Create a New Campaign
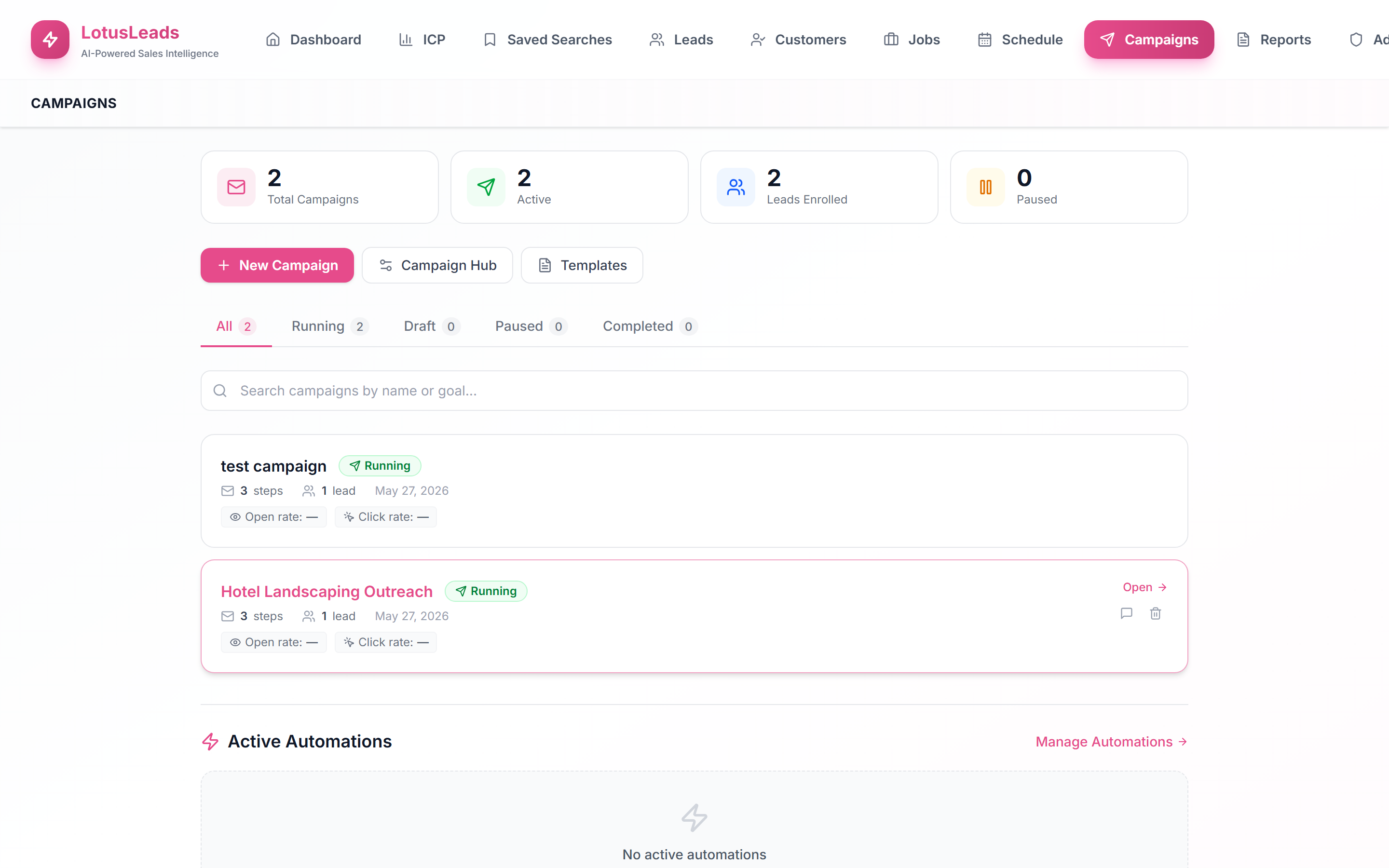Screen dimensions: 1389x868 point(277,265)
